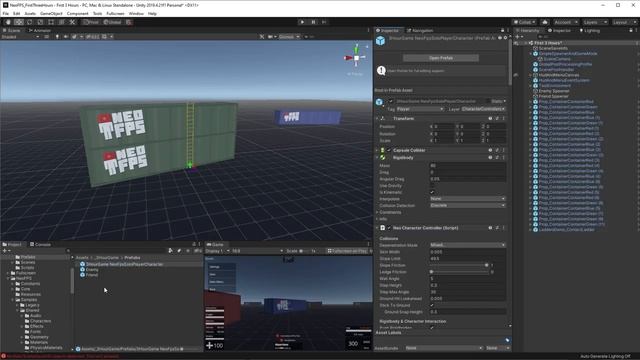Adjust the Game view Scale slider
The image size is (640, 360).
[x=305, y=251]
